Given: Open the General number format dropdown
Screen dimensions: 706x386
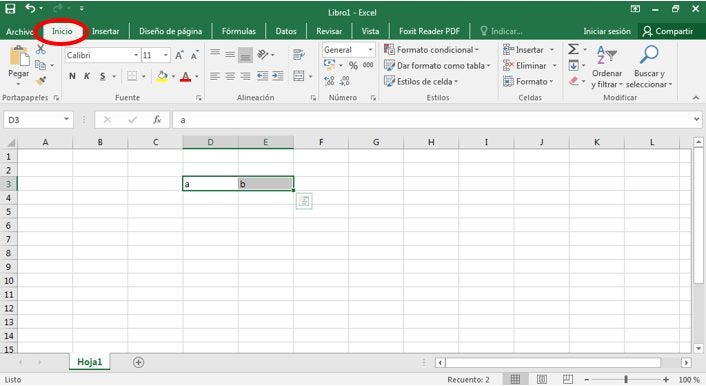Looking at the screenshot, I should (x=371, y=50).
